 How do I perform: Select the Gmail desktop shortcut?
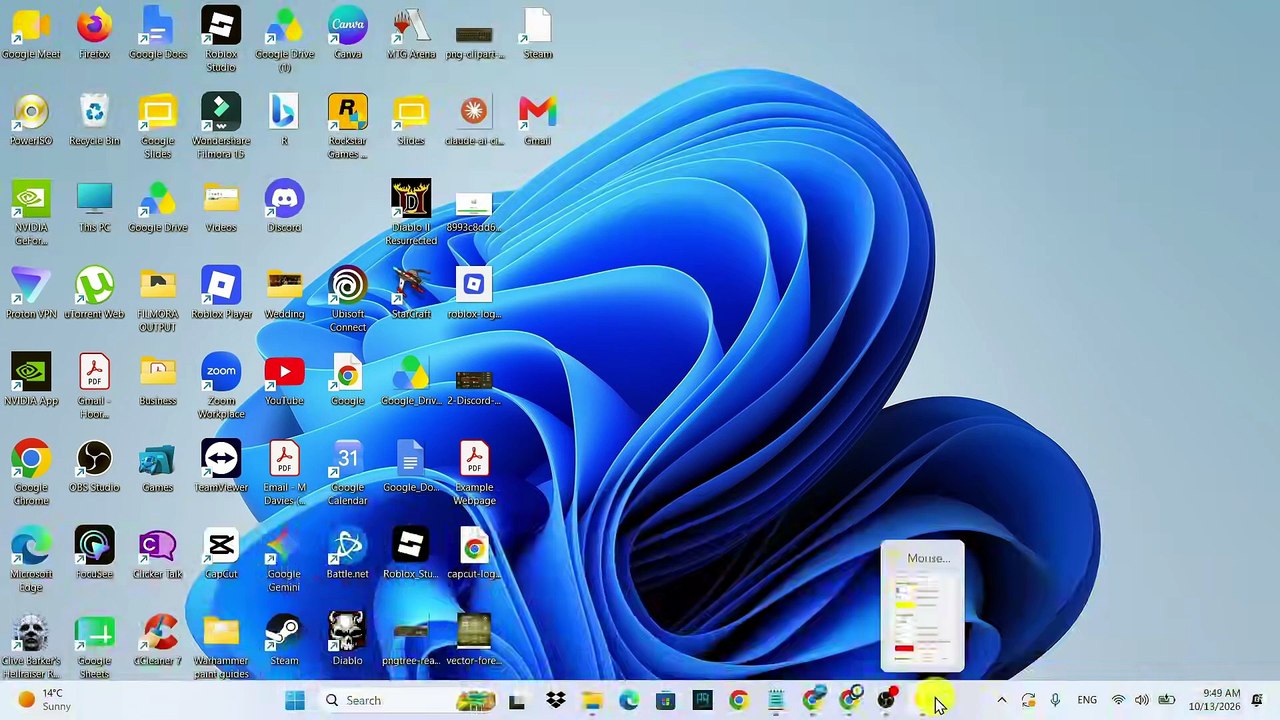[538, 121]
